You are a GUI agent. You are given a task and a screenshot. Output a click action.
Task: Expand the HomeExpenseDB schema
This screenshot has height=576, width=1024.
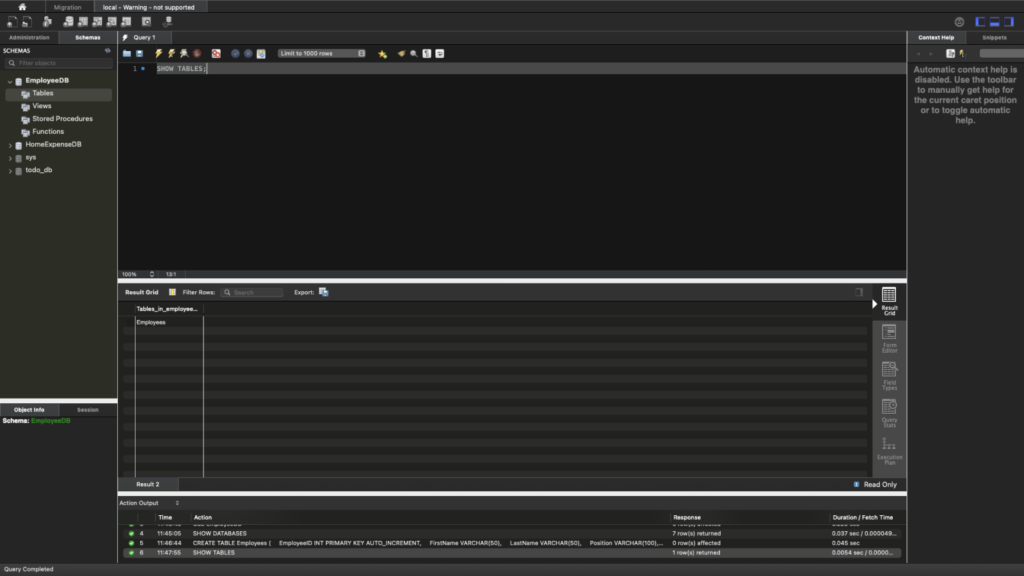click(10, 145)
